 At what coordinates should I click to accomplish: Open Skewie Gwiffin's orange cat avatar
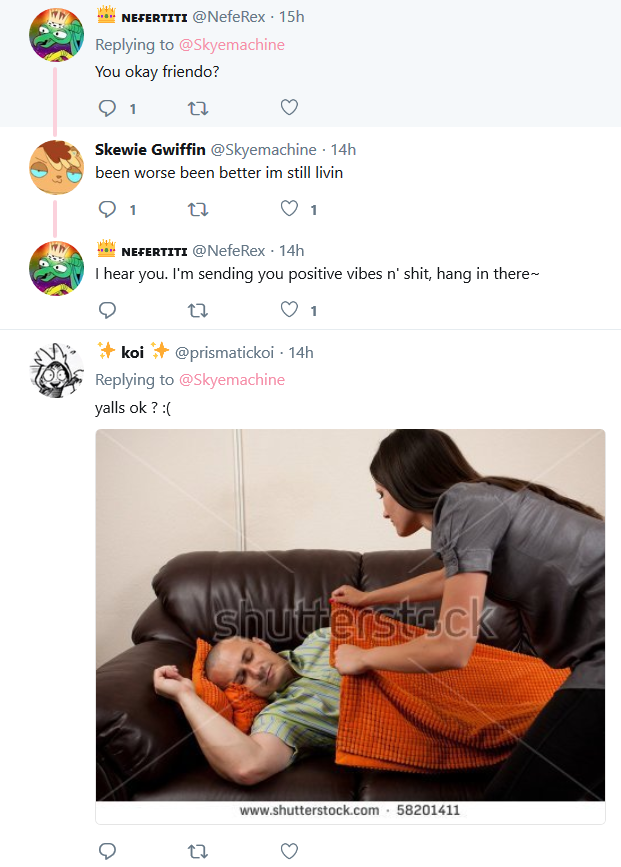point(56,167)
